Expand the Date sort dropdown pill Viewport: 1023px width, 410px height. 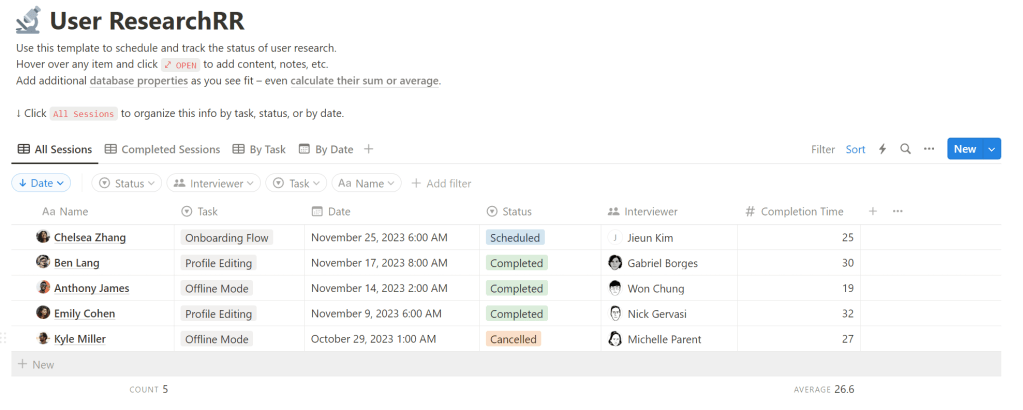[41, 183]
